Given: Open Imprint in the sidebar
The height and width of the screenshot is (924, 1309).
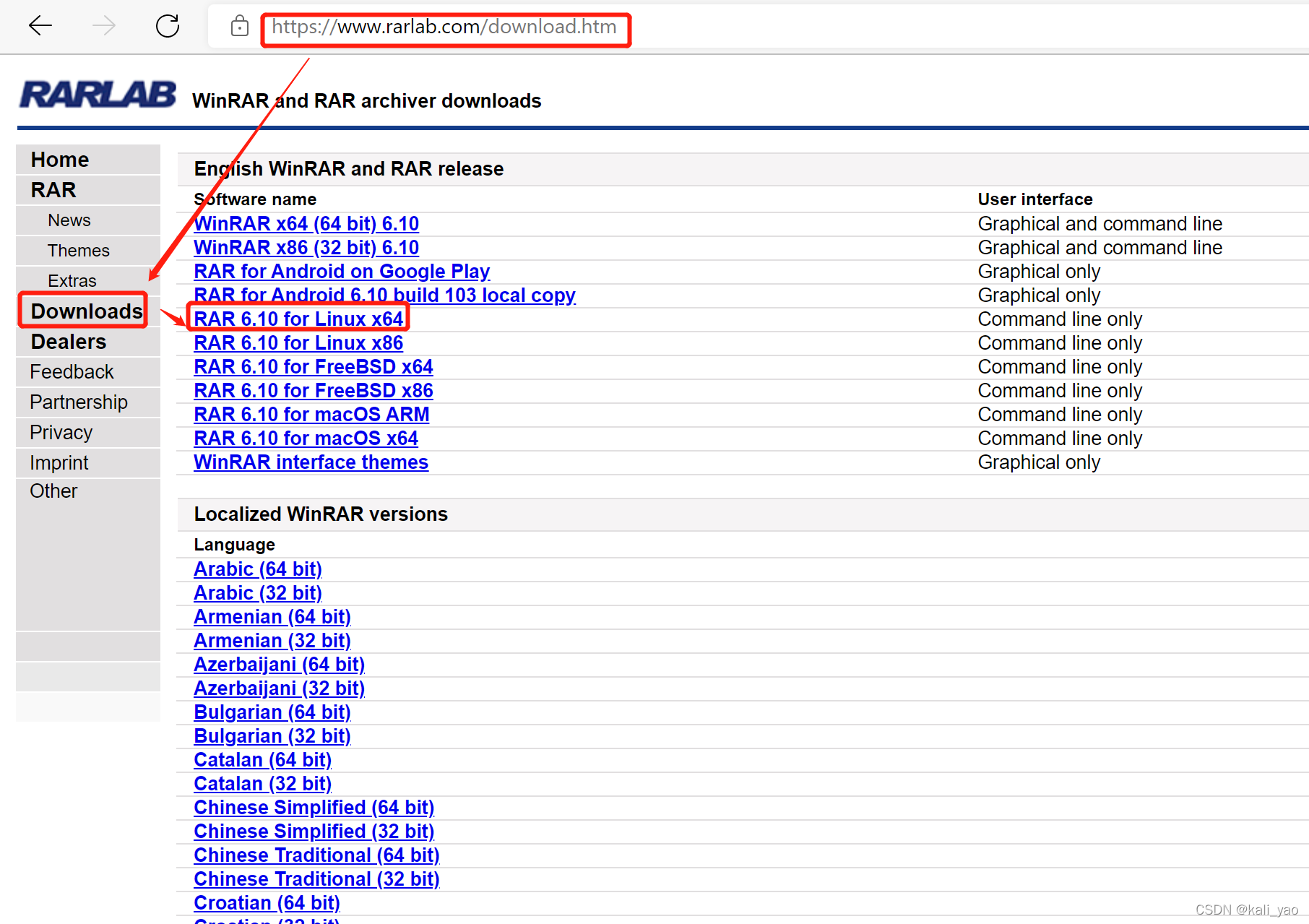Looking at the screenshot, I should click(x=59, y=463).
